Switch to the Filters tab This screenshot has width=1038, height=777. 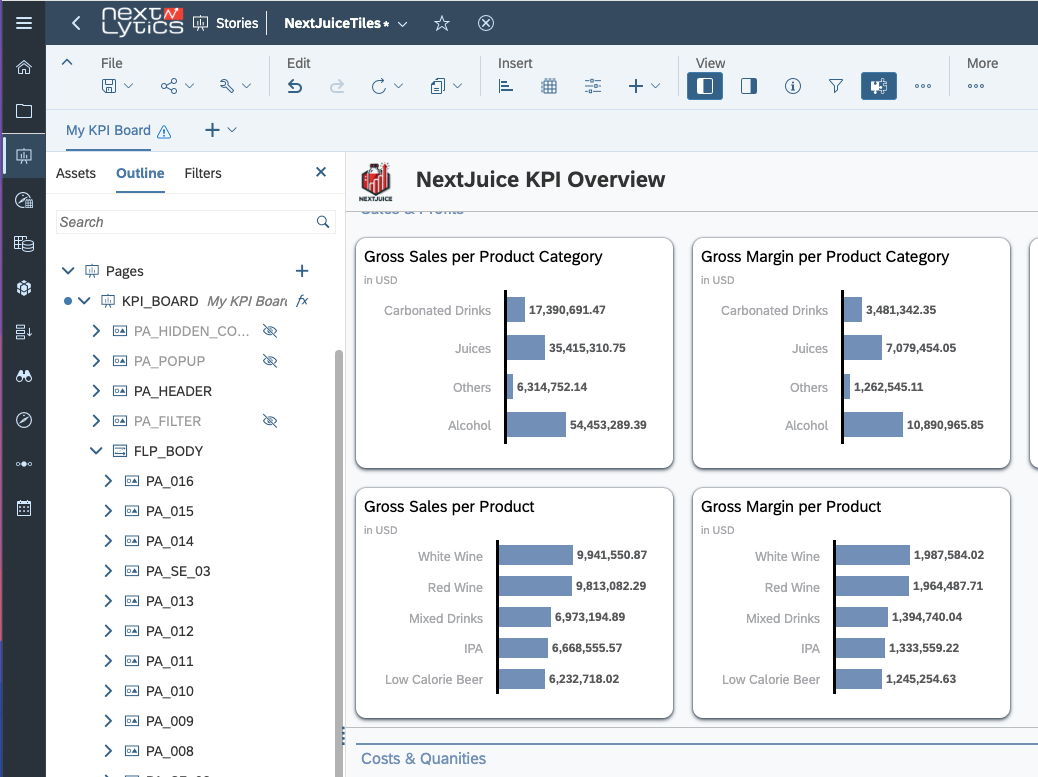(203, 173)
